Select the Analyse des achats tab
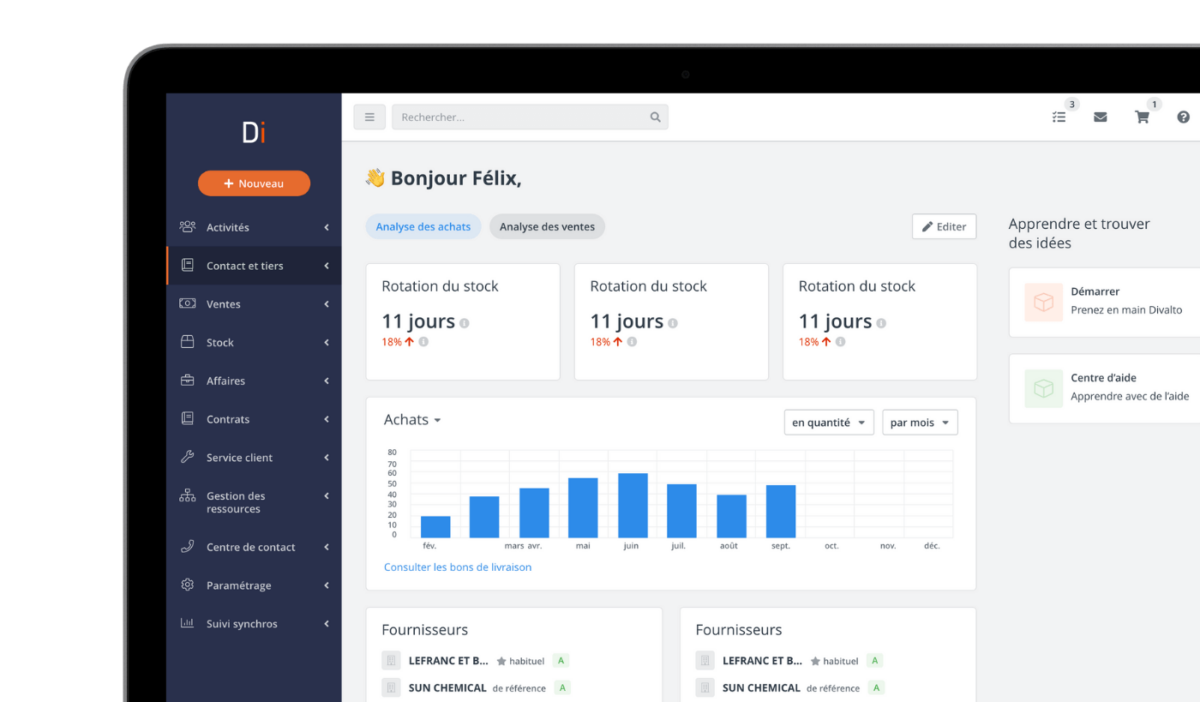Viewport: 1200px width, 702px height. 423,227
